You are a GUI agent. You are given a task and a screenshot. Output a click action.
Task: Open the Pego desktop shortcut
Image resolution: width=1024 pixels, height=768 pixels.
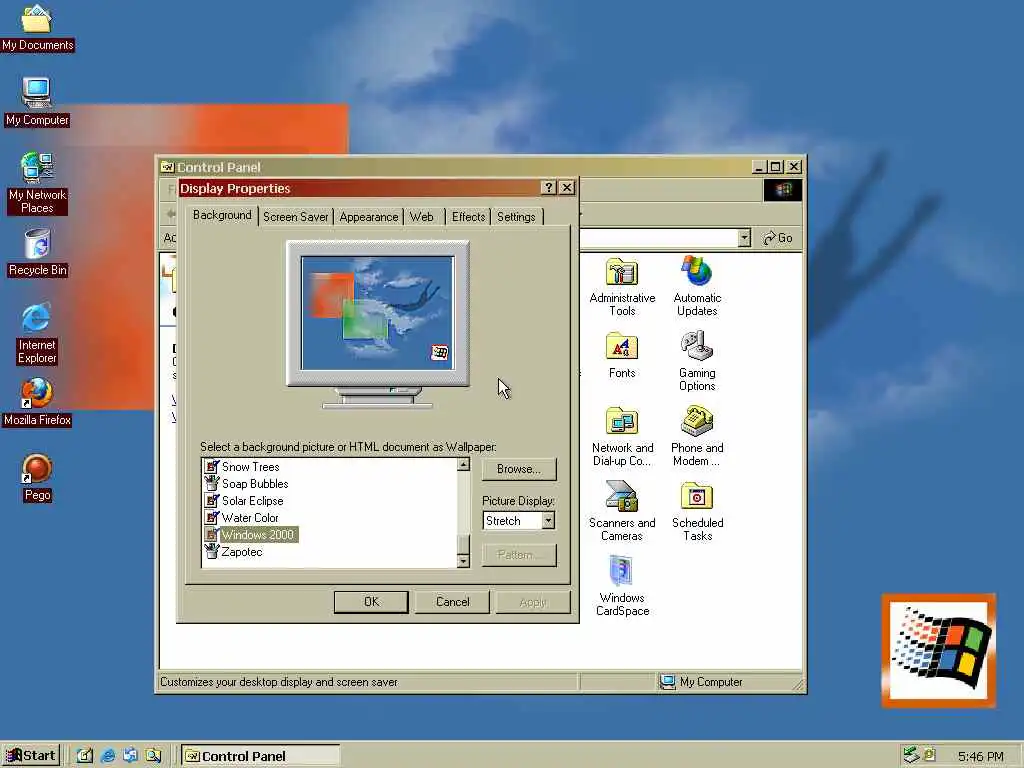tap(37, 477)
